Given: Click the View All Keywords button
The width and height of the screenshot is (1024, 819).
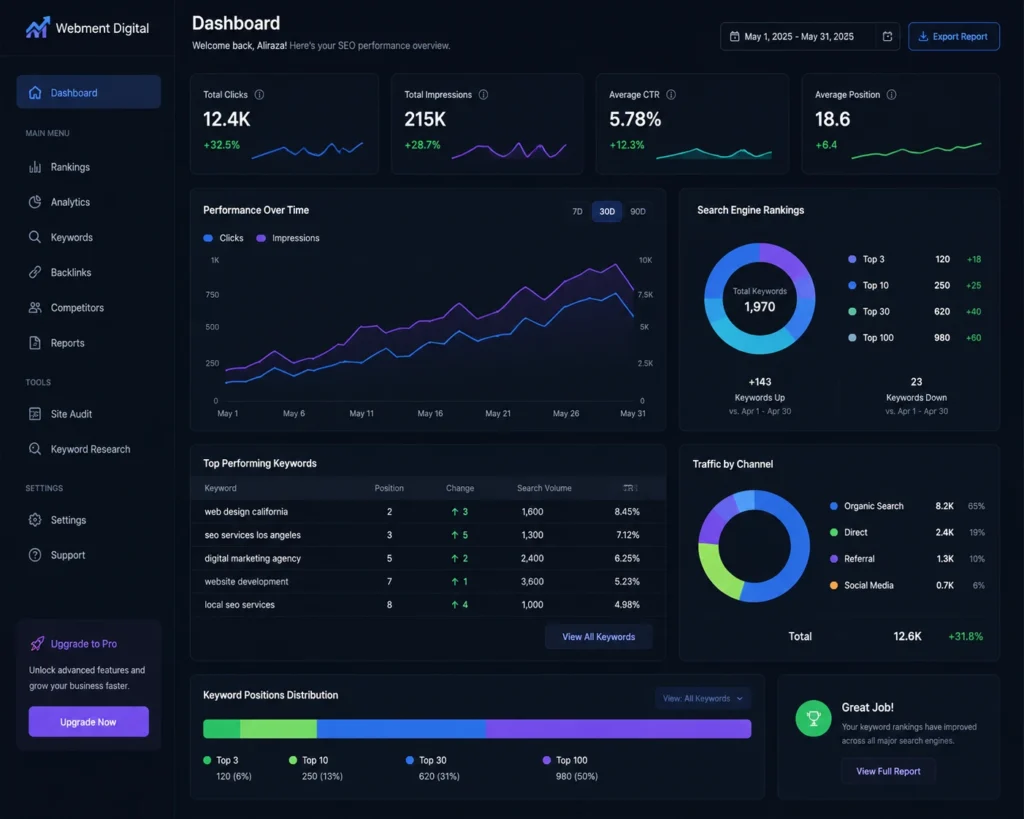Looking at the screenshot, I should pos(599,637).
